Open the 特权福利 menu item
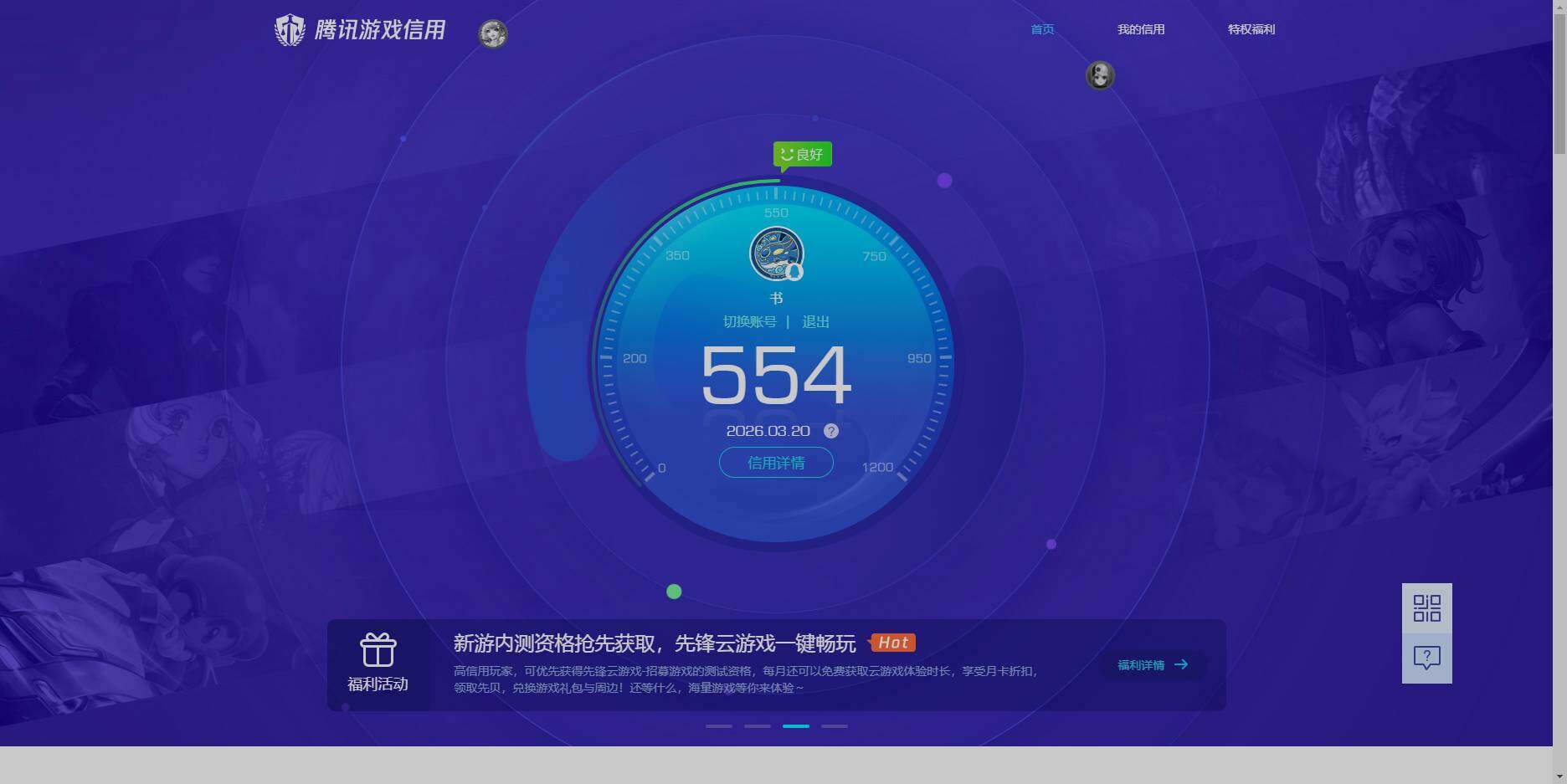The image size is (1567, 784). tap(1251, 28)
